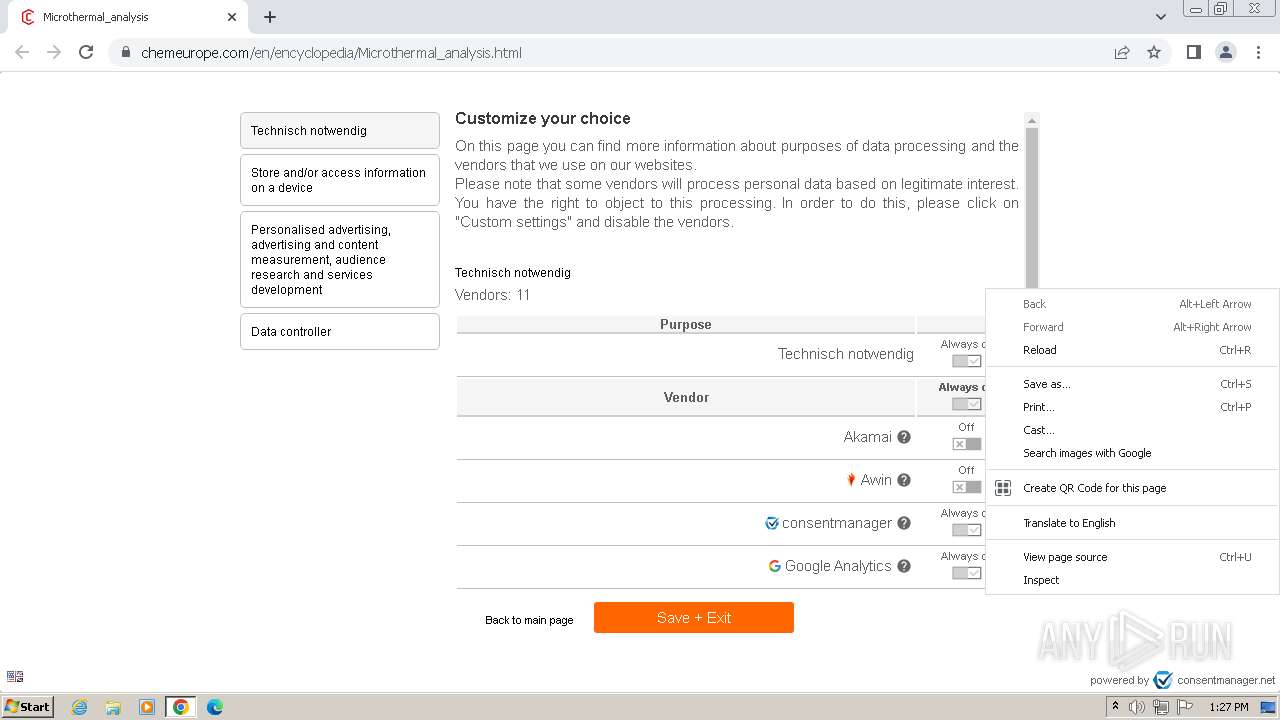This screenshot has width=1280, height=720.
Task: Click the Akamai vendor name
Action: point(867,437)
